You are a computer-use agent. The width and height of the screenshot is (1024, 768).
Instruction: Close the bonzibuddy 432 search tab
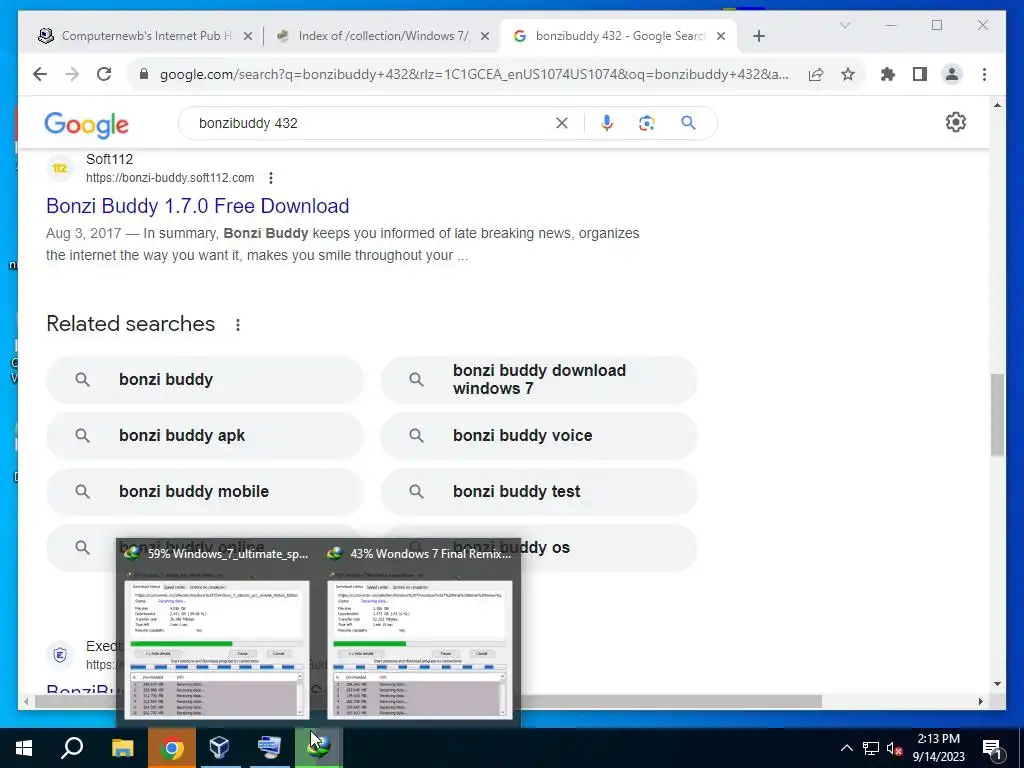[721, 37]
